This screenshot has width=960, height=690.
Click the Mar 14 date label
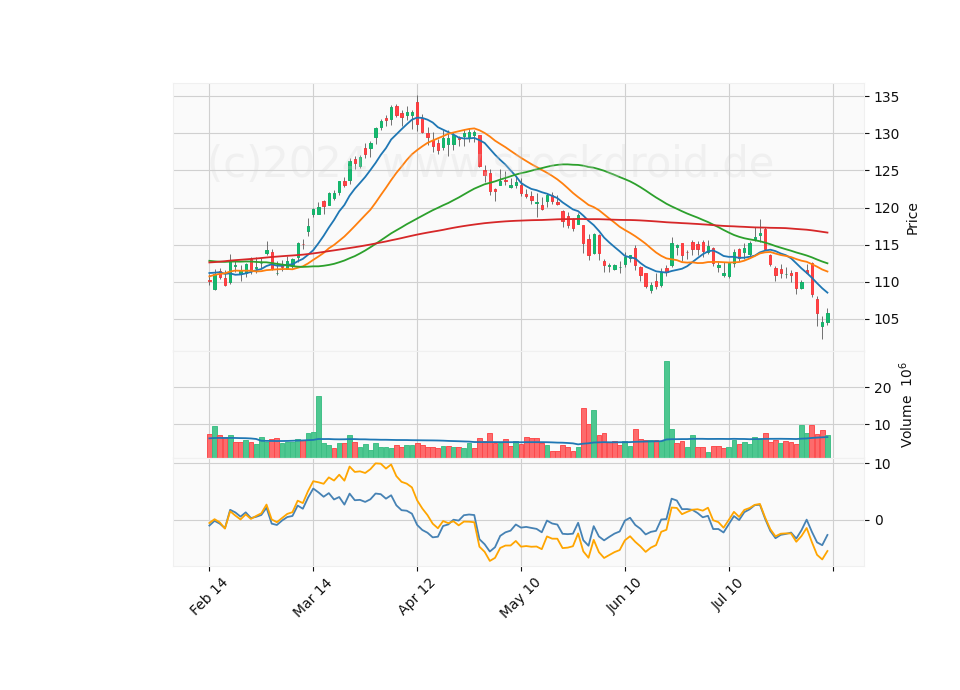pos(312,598)
